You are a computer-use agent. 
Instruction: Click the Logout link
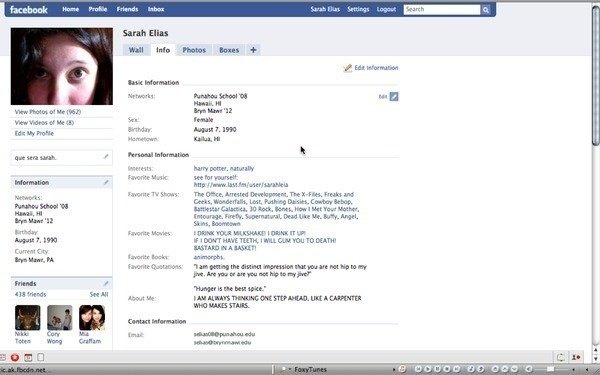(386, 9)
